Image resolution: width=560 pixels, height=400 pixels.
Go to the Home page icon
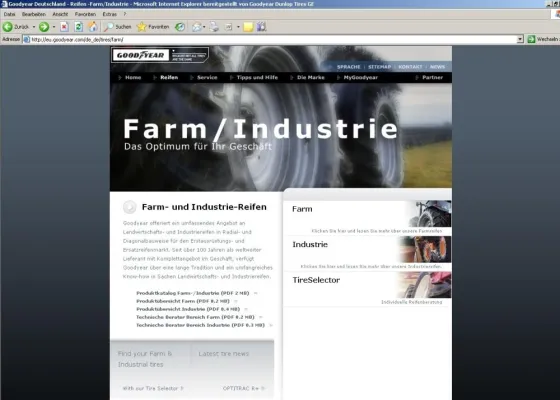coord(93,27)
